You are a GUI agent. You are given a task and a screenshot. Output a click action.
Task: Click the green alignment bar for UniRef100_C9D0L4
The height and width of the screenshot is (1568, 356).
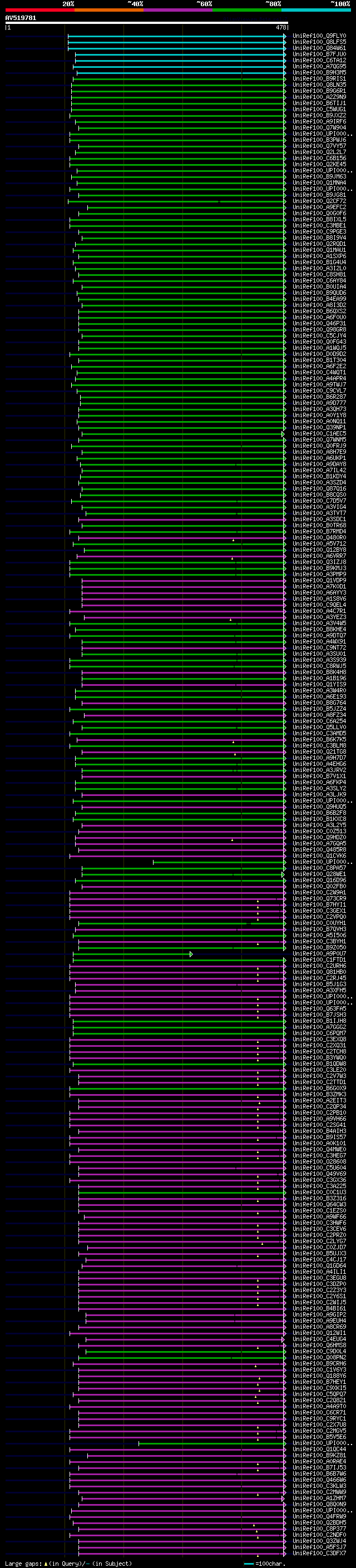(x=186, y=1351)
